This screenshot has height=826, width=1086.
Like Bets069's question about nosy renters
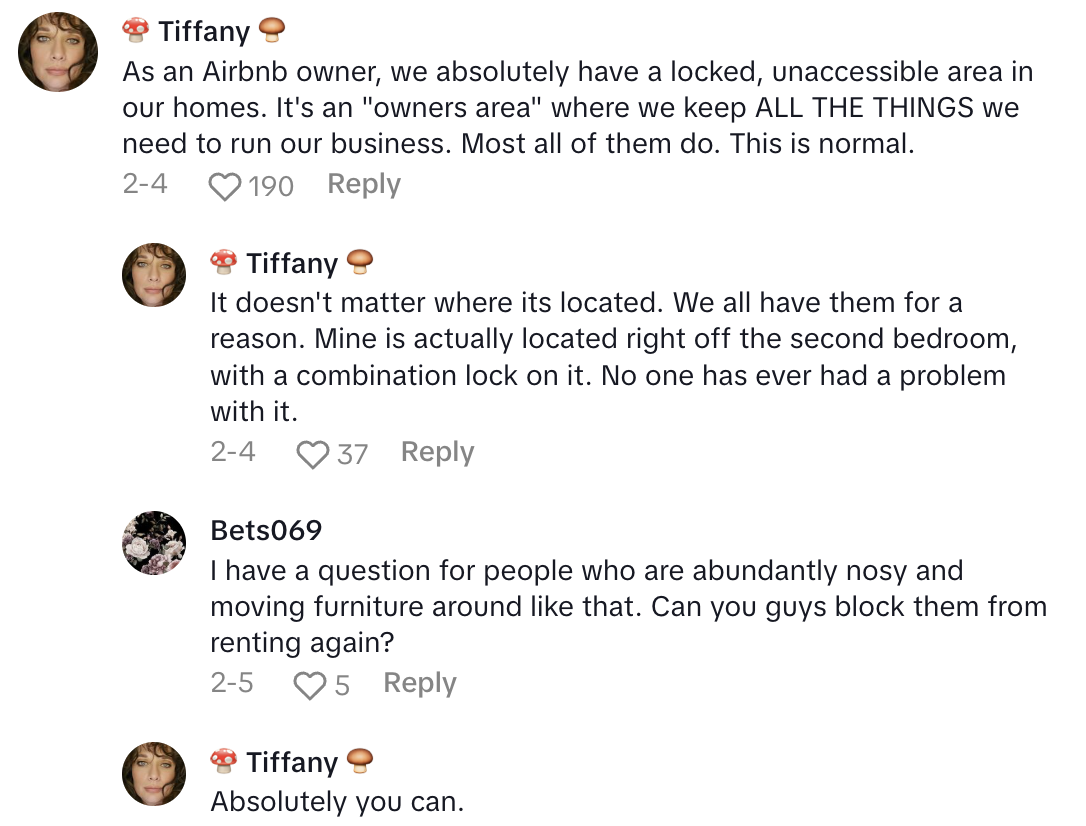(310, 686)
